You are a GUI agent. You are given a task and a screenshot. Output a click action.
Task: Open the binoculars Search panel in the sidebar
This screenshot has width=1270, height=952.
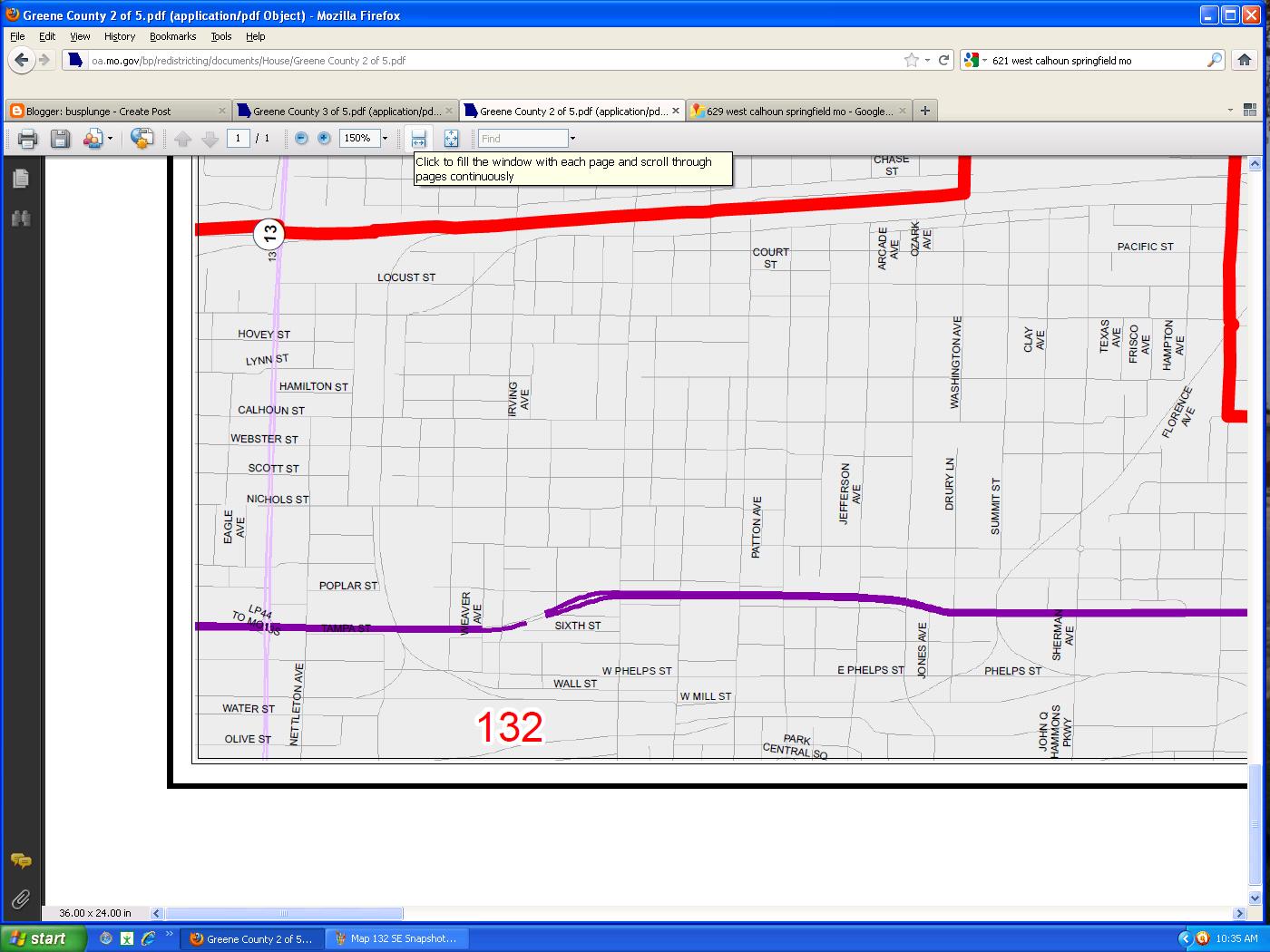pos(21,219)
